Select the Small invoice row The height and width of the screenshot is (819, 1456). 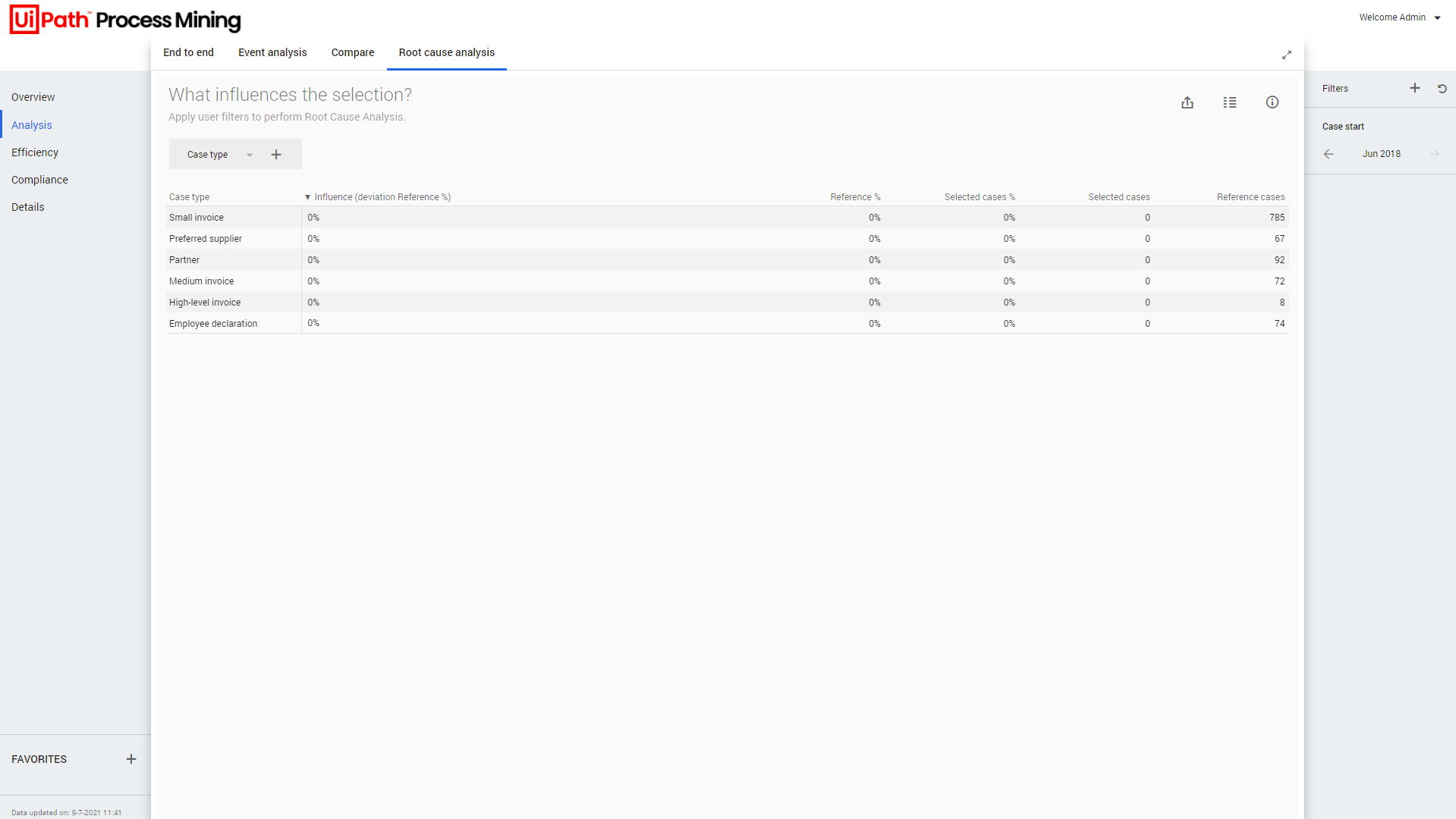(197, 218)
